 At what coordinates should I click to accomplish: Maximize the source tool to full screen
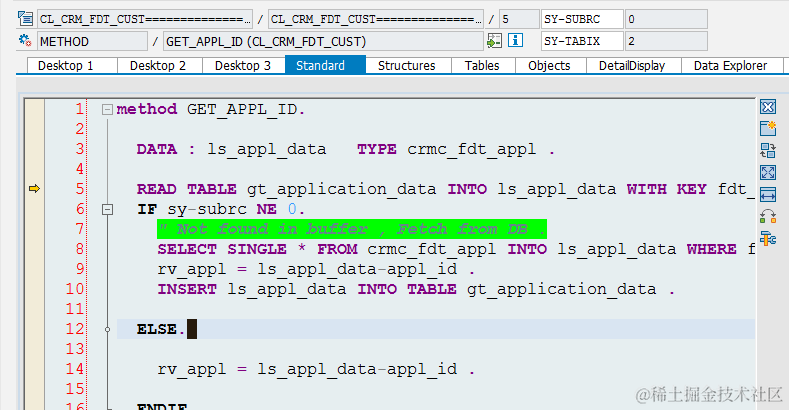pyautogui.click(x=768, y=173)
